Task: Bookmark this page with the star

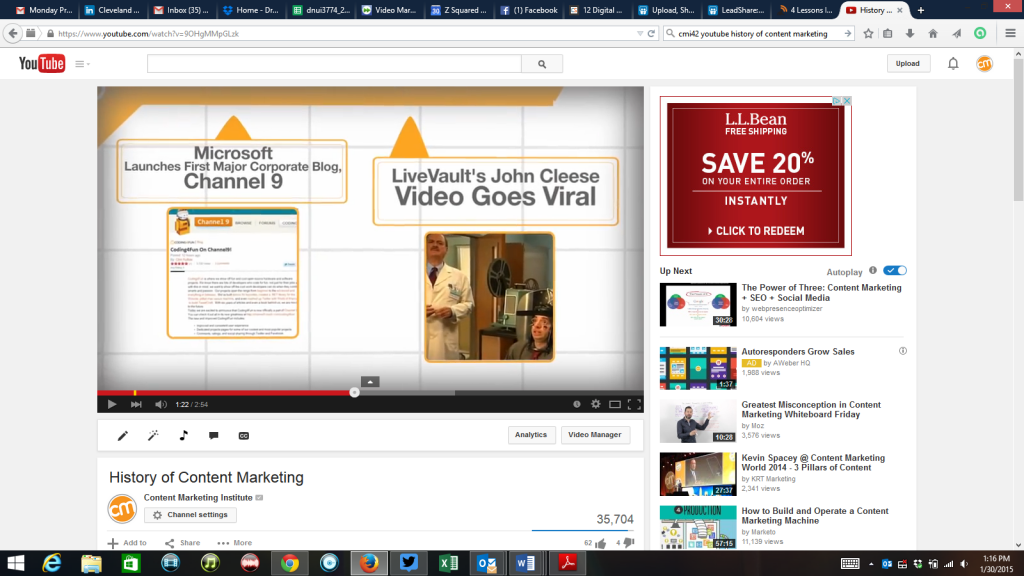Action: (x=869, y=33)
